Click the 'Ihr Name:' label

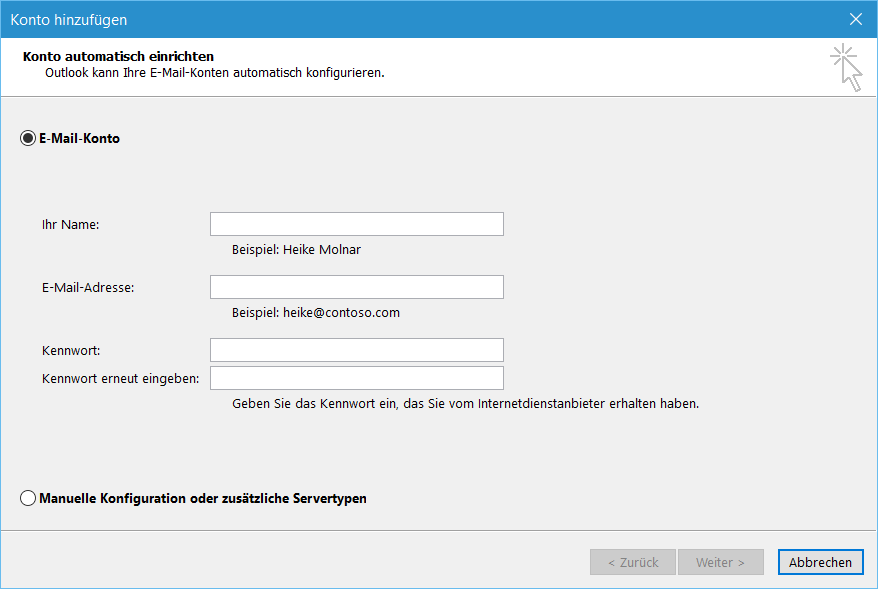tap(71, 225)
